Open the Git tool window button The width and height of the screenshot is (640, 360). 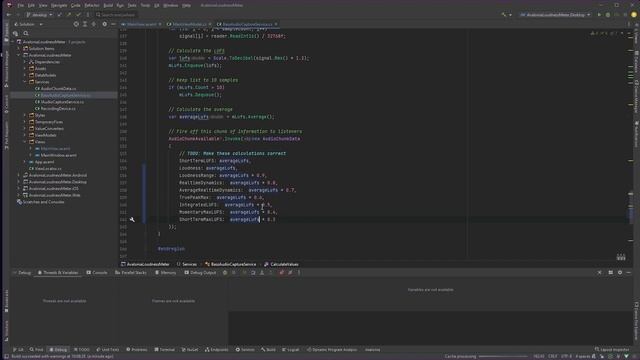(x=18, y=350)
